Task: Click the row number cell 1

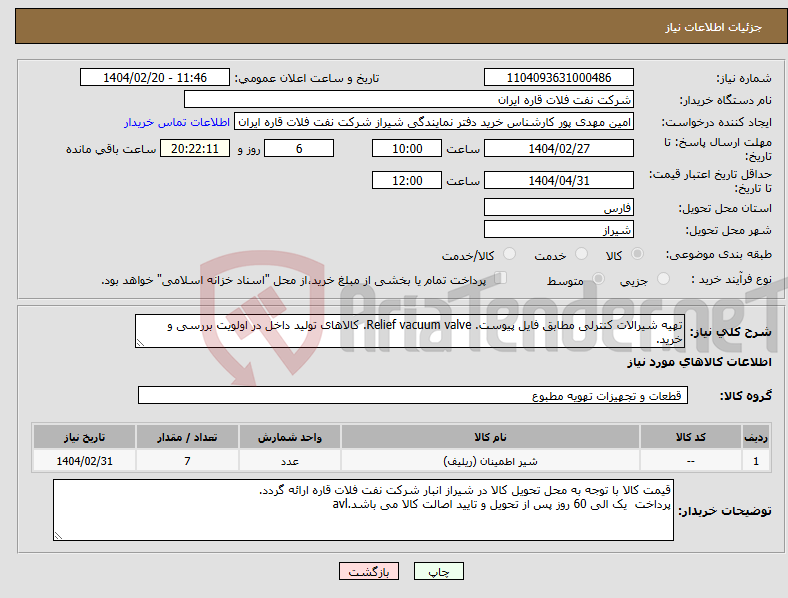Action: click(756, 461)
